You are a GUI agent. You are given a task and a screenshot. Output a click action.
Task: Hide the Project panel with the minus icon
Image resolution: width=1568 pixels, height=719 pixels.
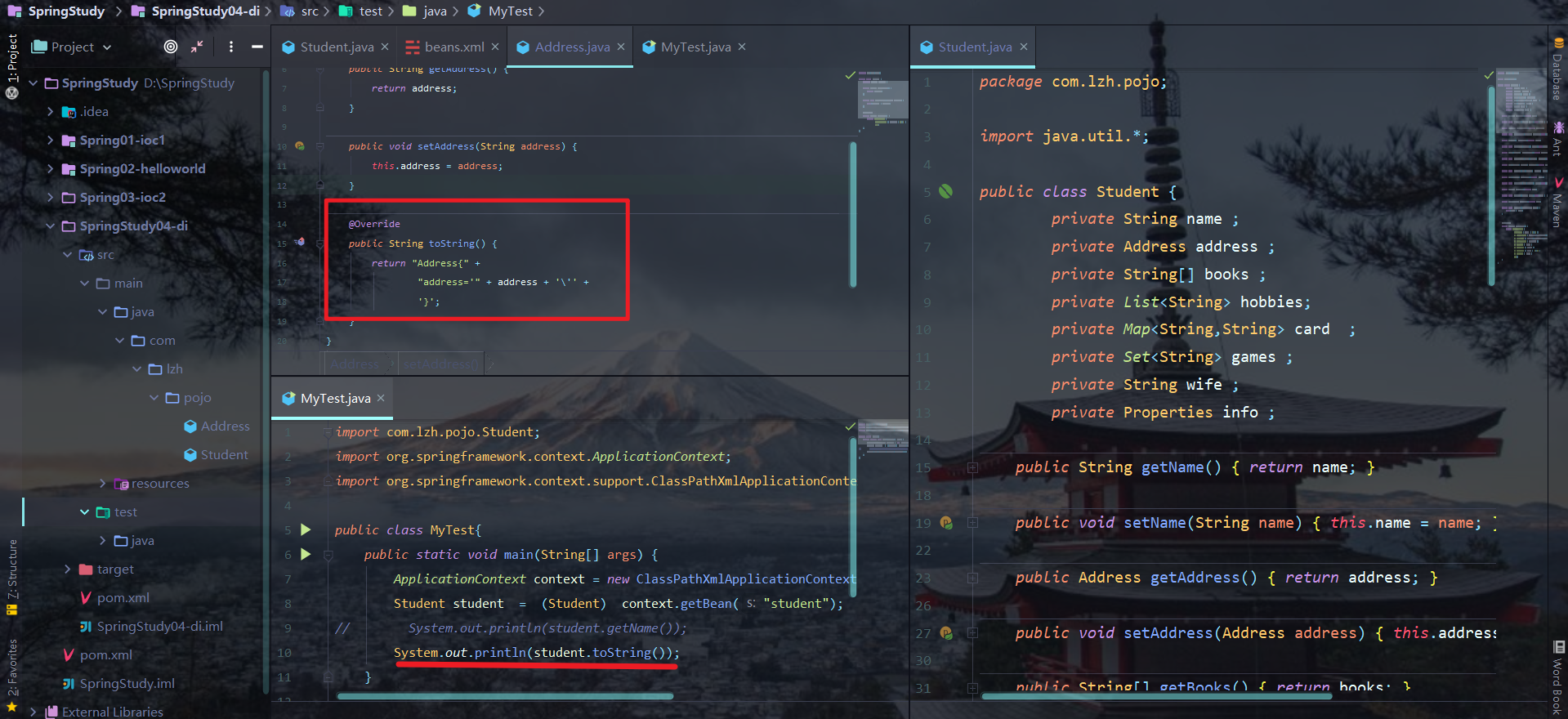[257, 47]
